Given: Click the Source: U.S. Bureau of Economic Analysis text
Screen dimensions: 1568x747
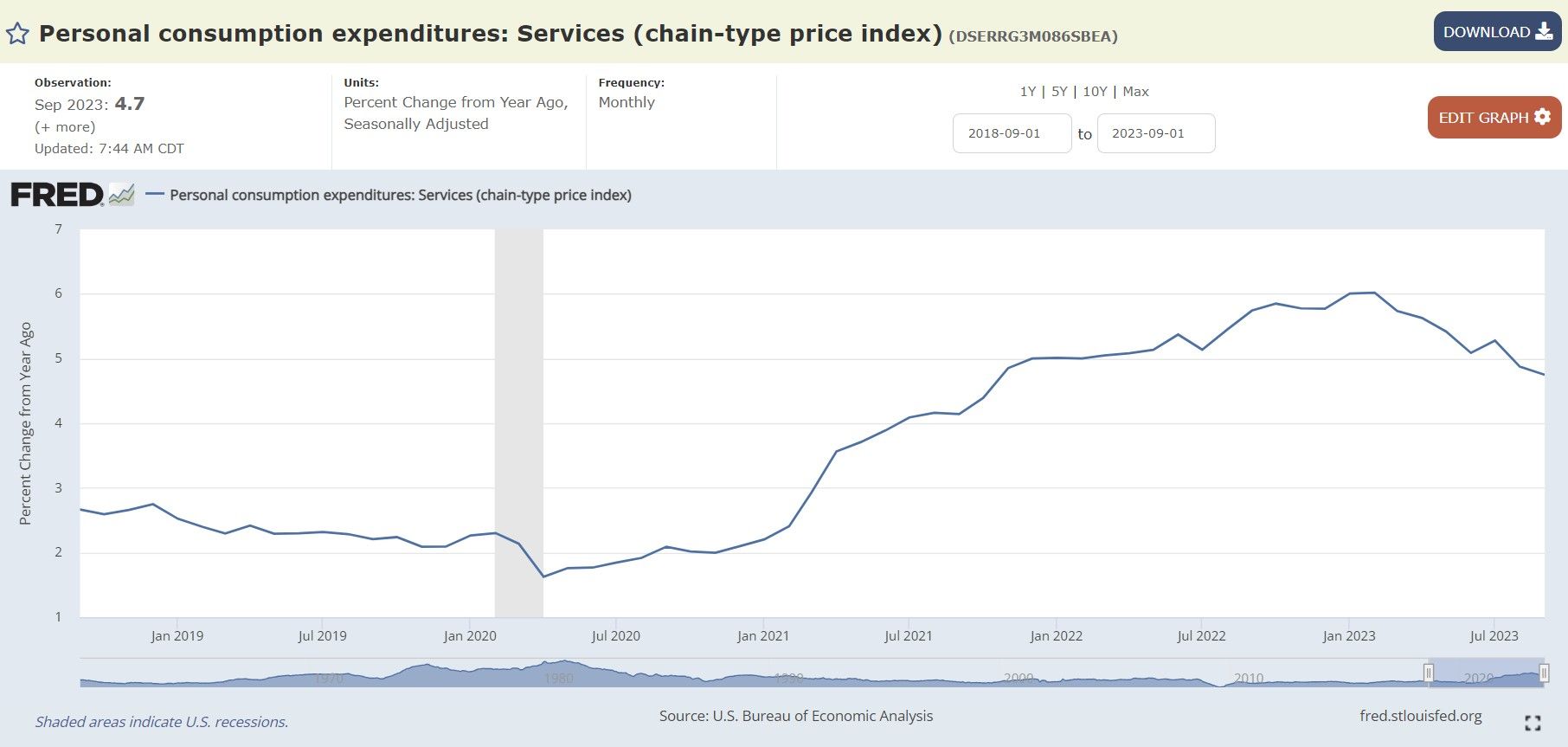Looking at the screenshot, I should pos(796,716).
